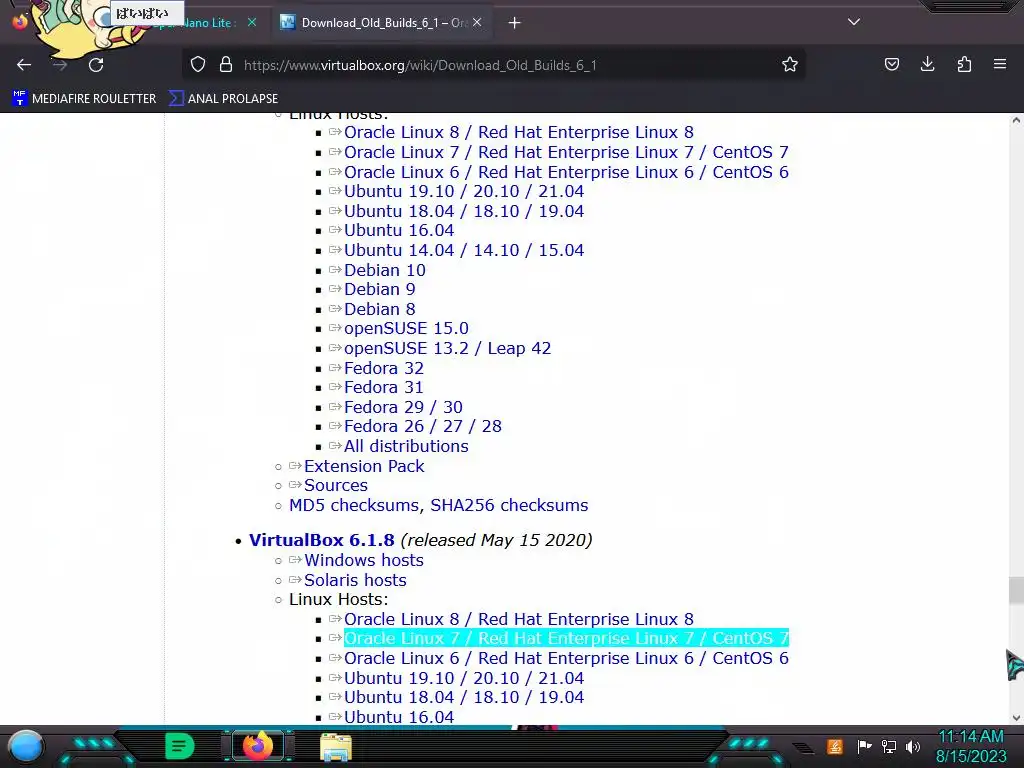Switch to the Download_Old_Builds_6_1 tab
Screen dimensions: 1024x768
coord(383,23)
